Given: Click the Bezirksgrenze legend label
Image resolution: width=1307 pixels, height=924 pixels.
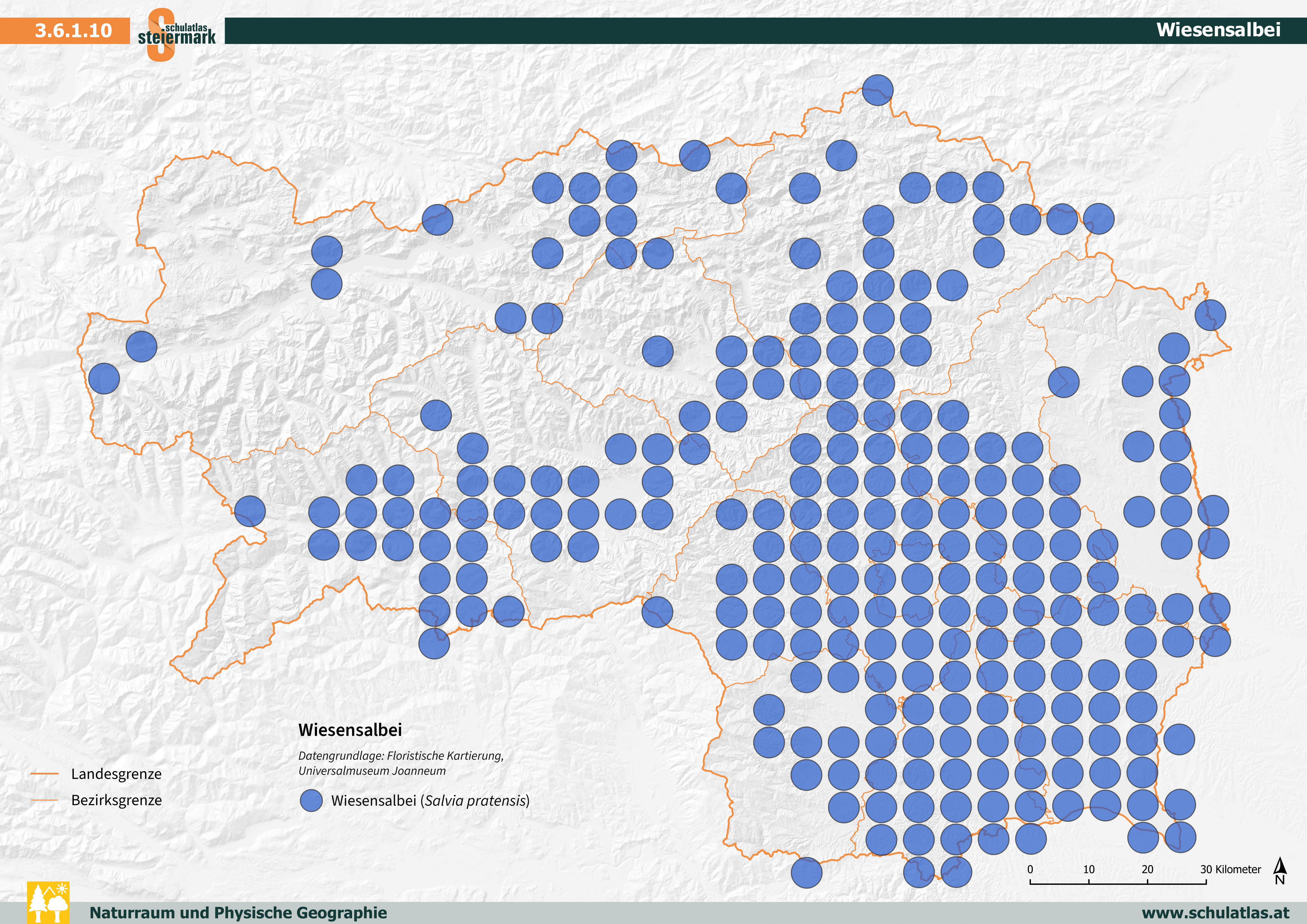Looking at the screenshot, I should (116, 800).
